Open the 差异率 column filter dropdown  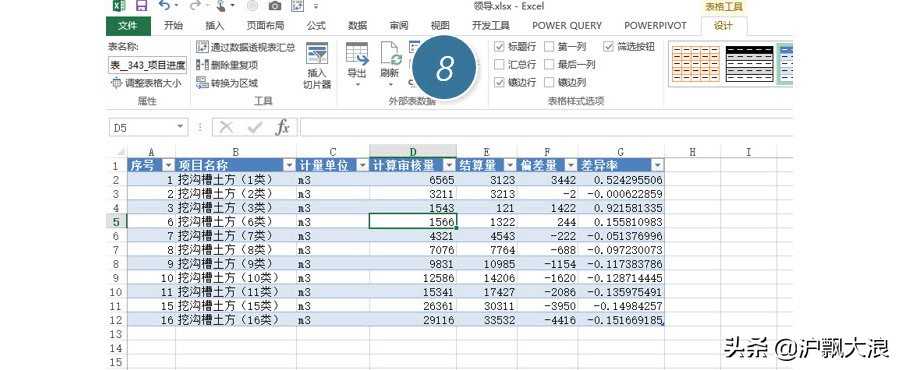pyautogui.click(x=657, y=166)
